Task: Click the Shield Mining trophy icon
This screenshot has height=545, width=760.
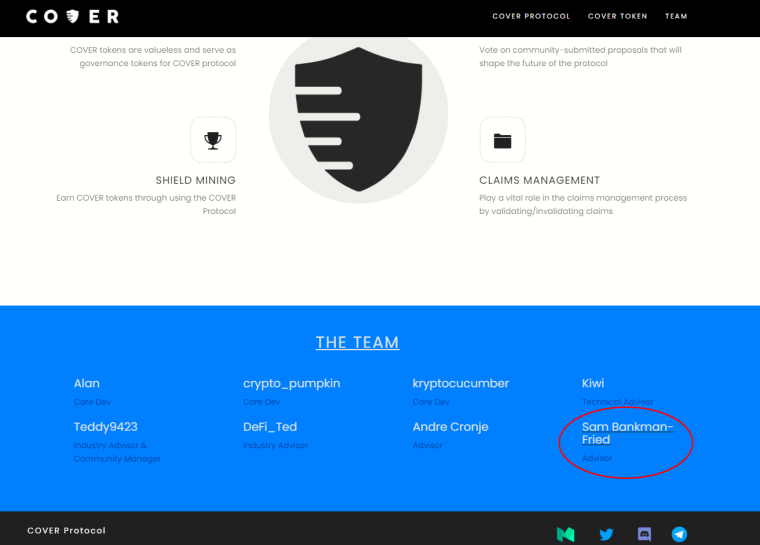Action: pos(213,140)
